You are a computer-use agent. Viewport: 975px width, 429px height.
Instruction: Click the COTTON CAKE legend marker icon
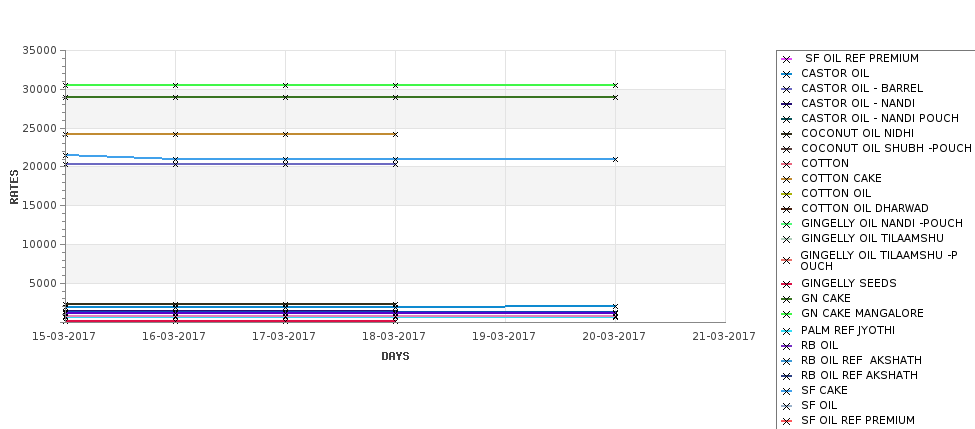coord(787,179)
